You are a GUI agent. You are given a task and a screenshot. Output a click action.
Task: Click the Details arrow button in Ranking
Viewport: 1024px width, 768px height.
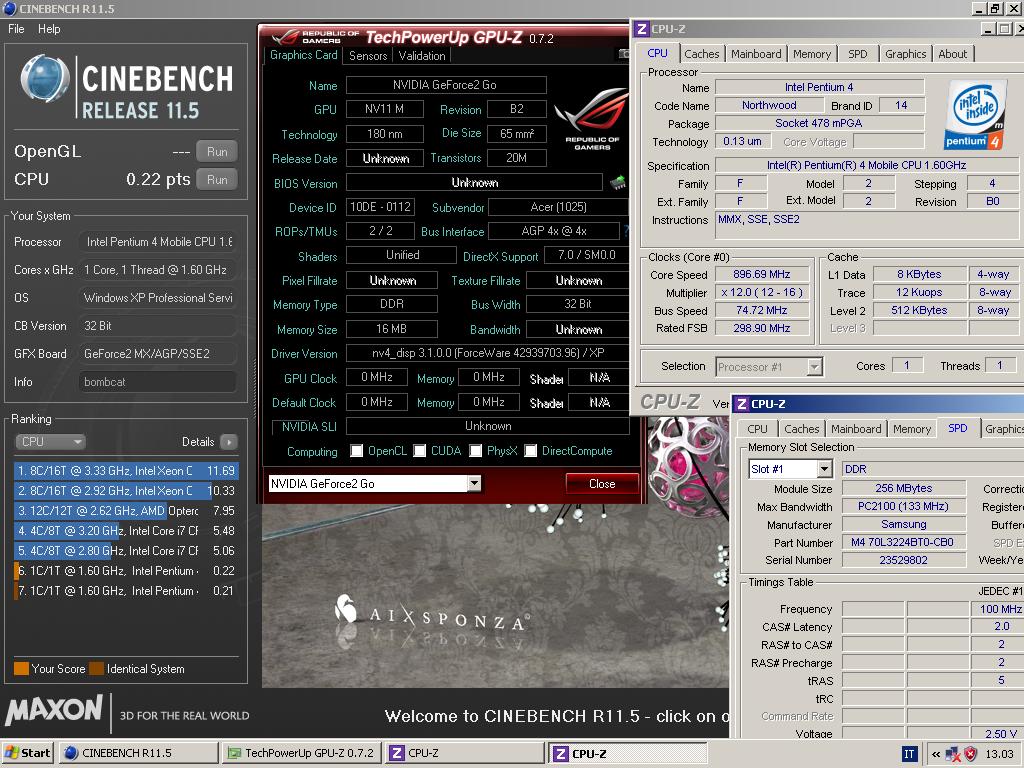pos(229,442)
